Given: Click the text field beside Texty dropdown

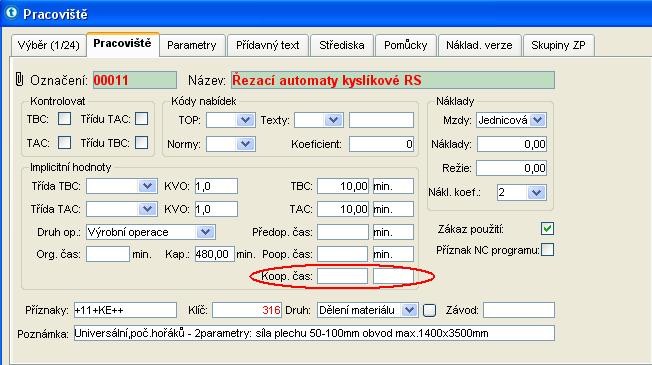Looking at the screenshot, I should (381, 120).
